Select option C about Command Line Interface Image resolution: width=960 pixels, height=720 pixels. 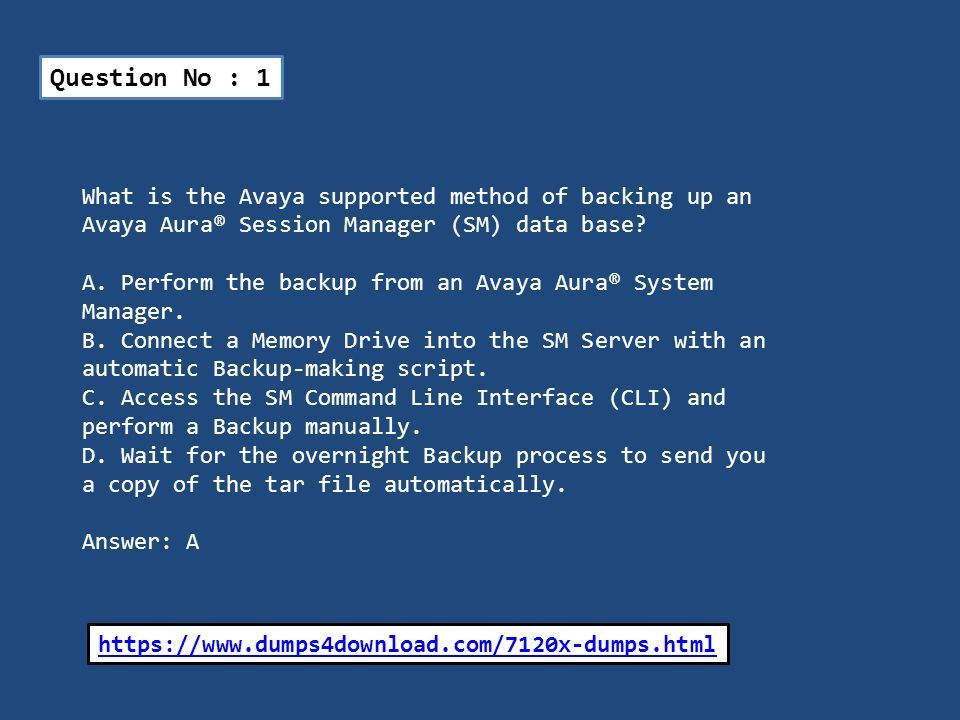pyautogui.click(x=403, y=412)
